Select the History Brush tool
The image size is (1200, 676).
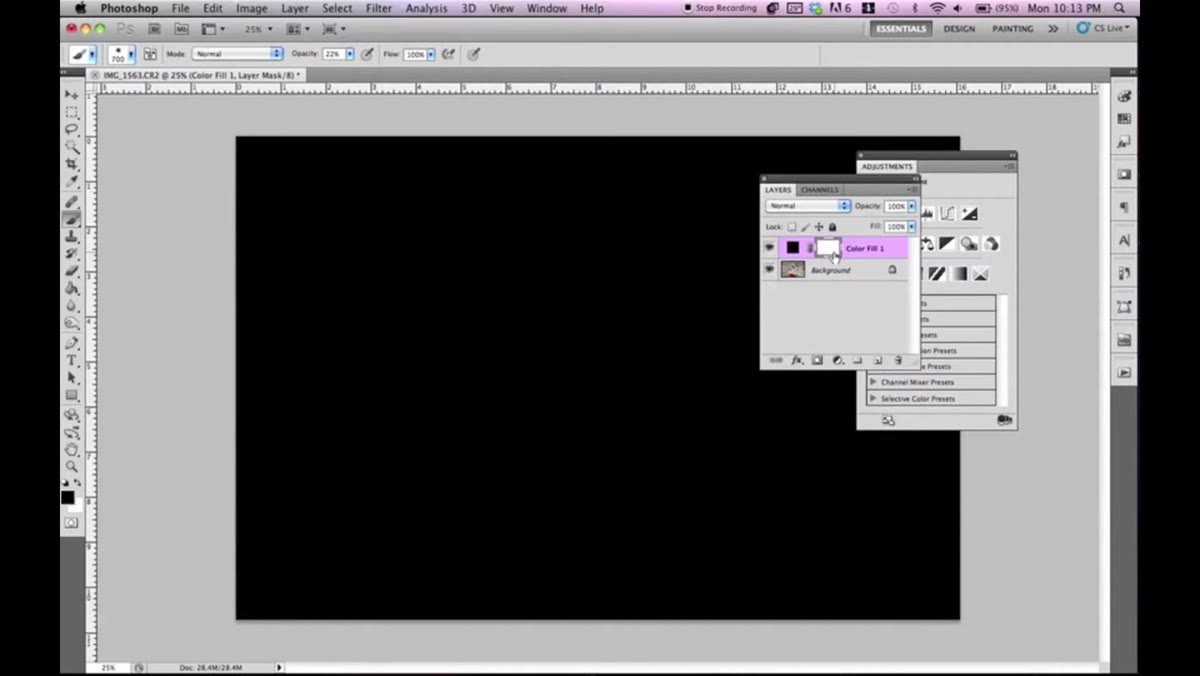pyautogui.click(x=72, y=253)
